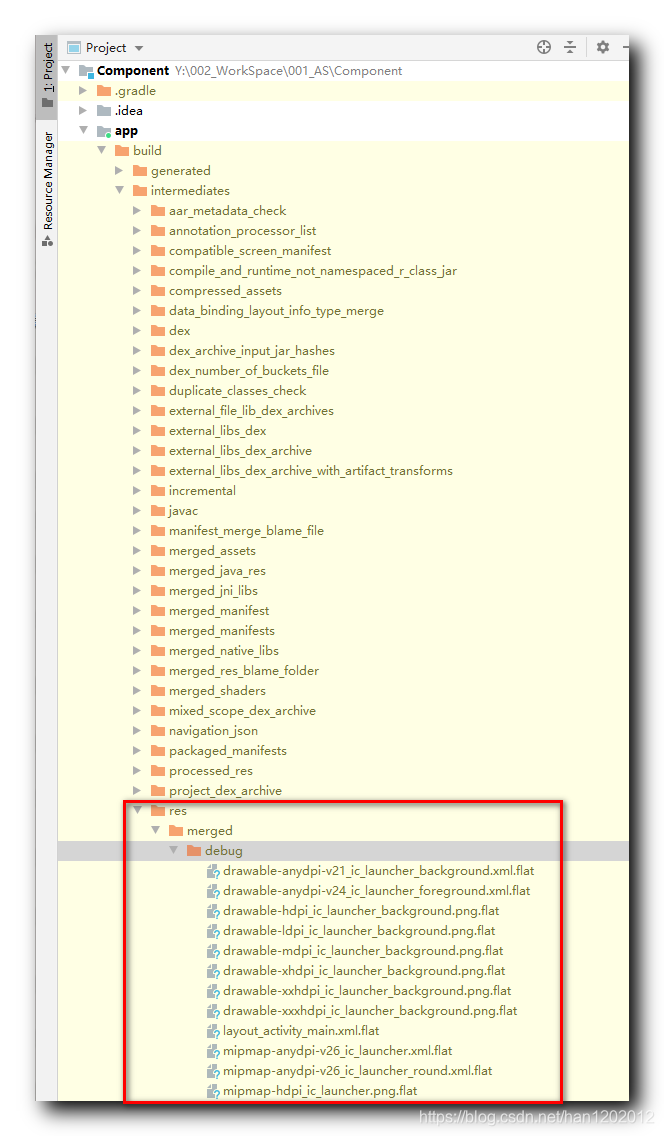
Task: Click the processed_res folder icon
Action: tap(158, 771)
